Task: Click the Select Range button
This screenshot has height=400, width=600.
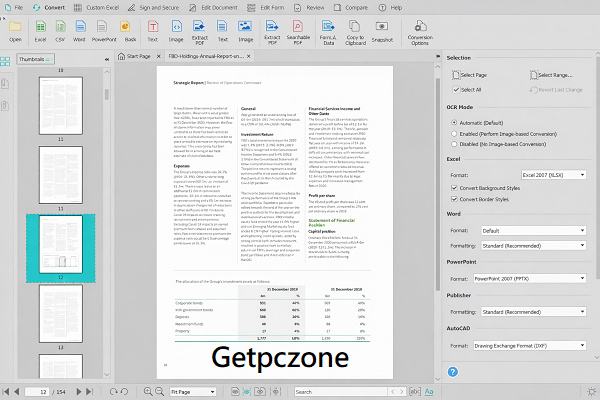Action: click(551, 75)
